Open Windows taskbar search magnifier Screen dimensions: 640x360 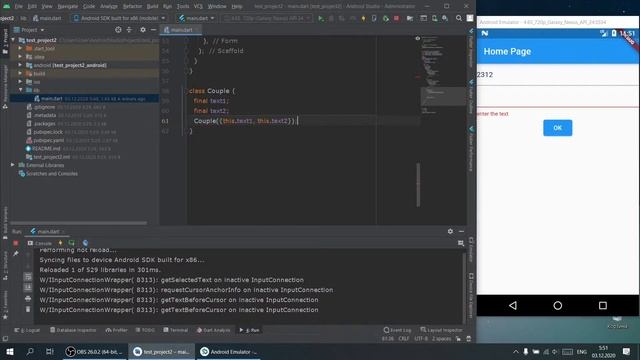[30, 351]
